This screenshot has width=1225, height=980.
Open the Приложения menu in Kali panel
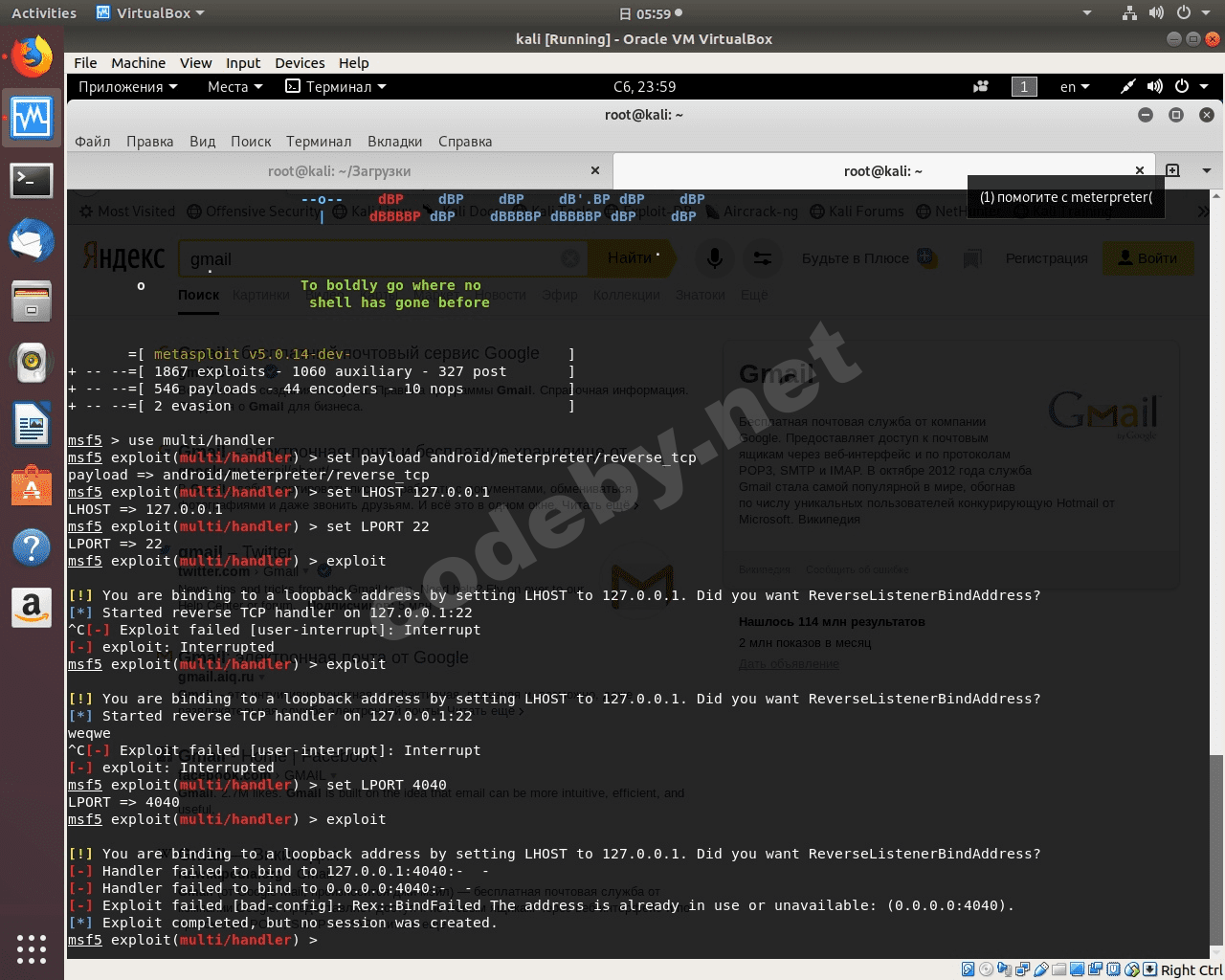(128, 86)
